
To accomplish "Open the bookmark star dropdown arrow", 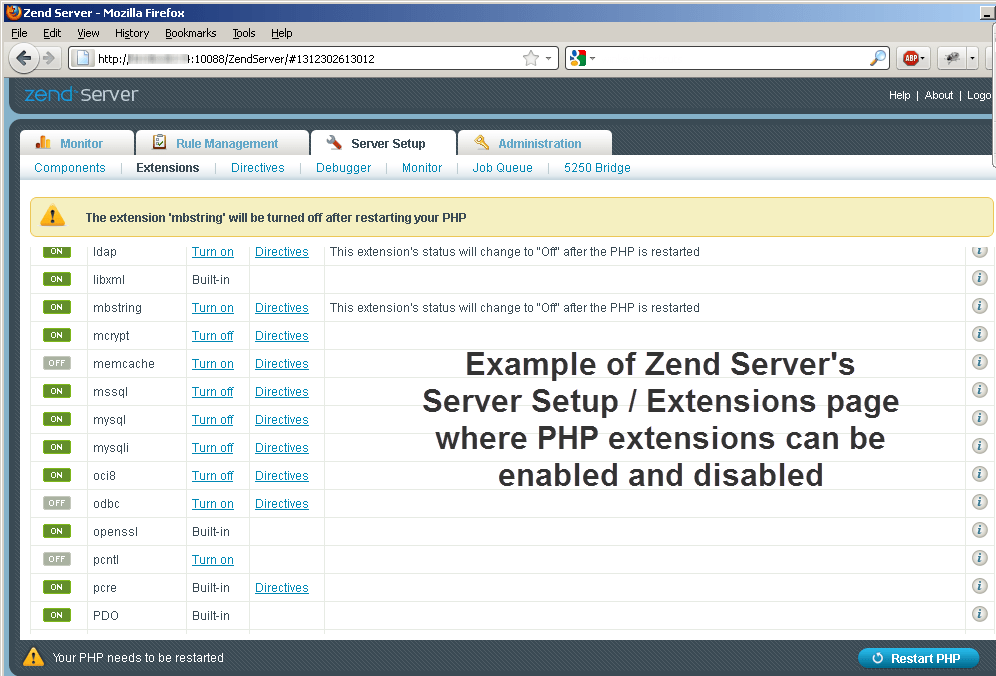I will 548,58.
